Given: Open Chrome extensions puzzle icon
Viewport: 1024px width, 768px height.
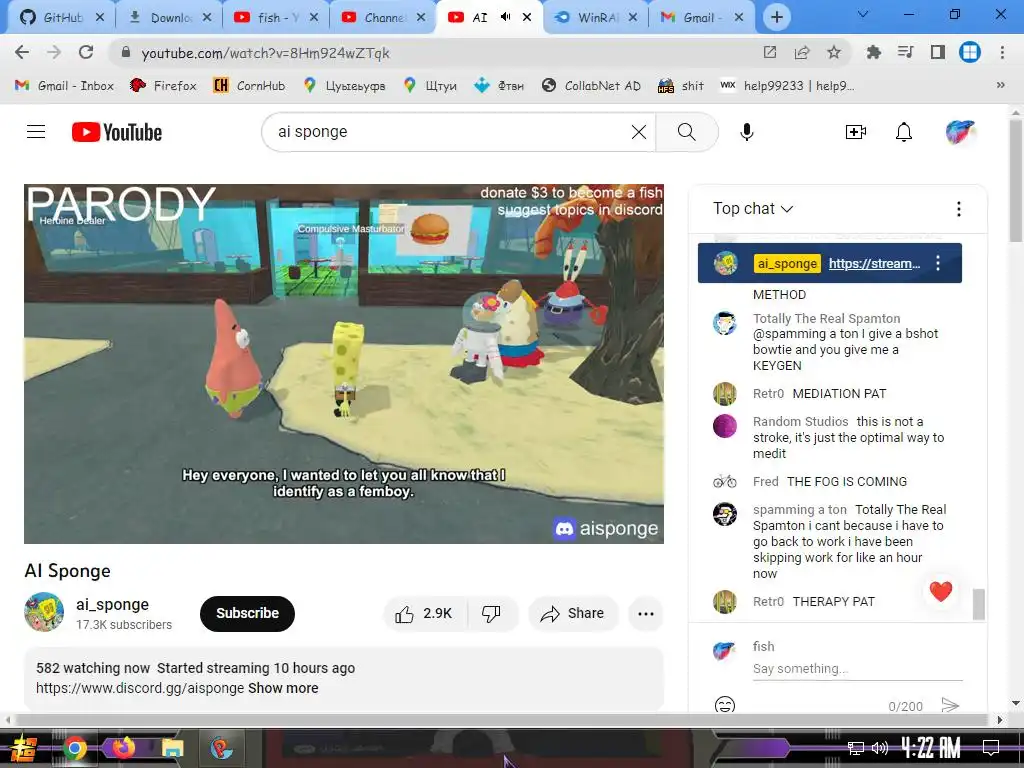Looking at the screenshot, I should (x=873, y=52).
